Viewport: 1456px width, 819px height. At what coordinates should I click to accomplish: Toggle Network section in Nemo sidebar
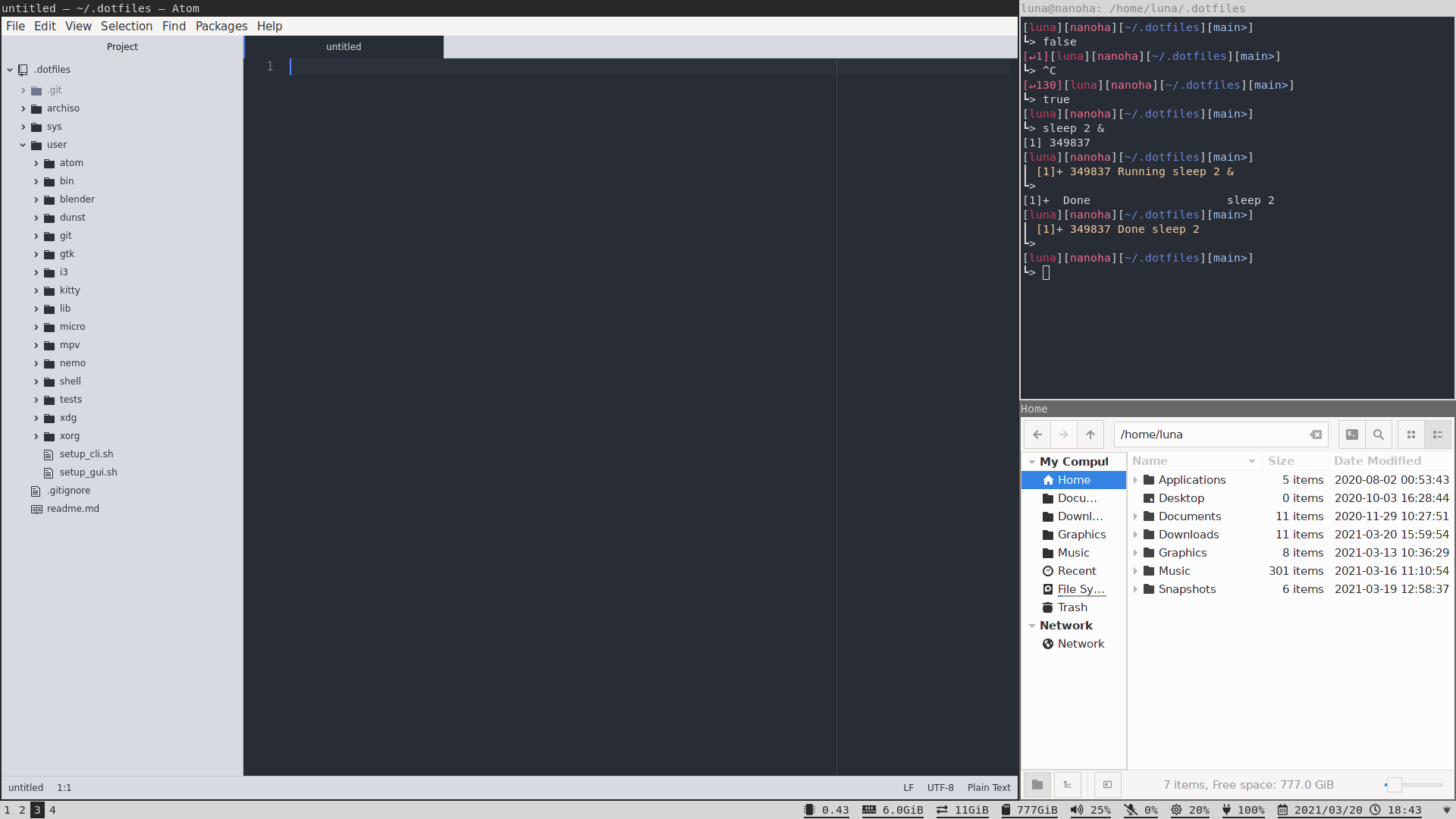(1032, 625)
